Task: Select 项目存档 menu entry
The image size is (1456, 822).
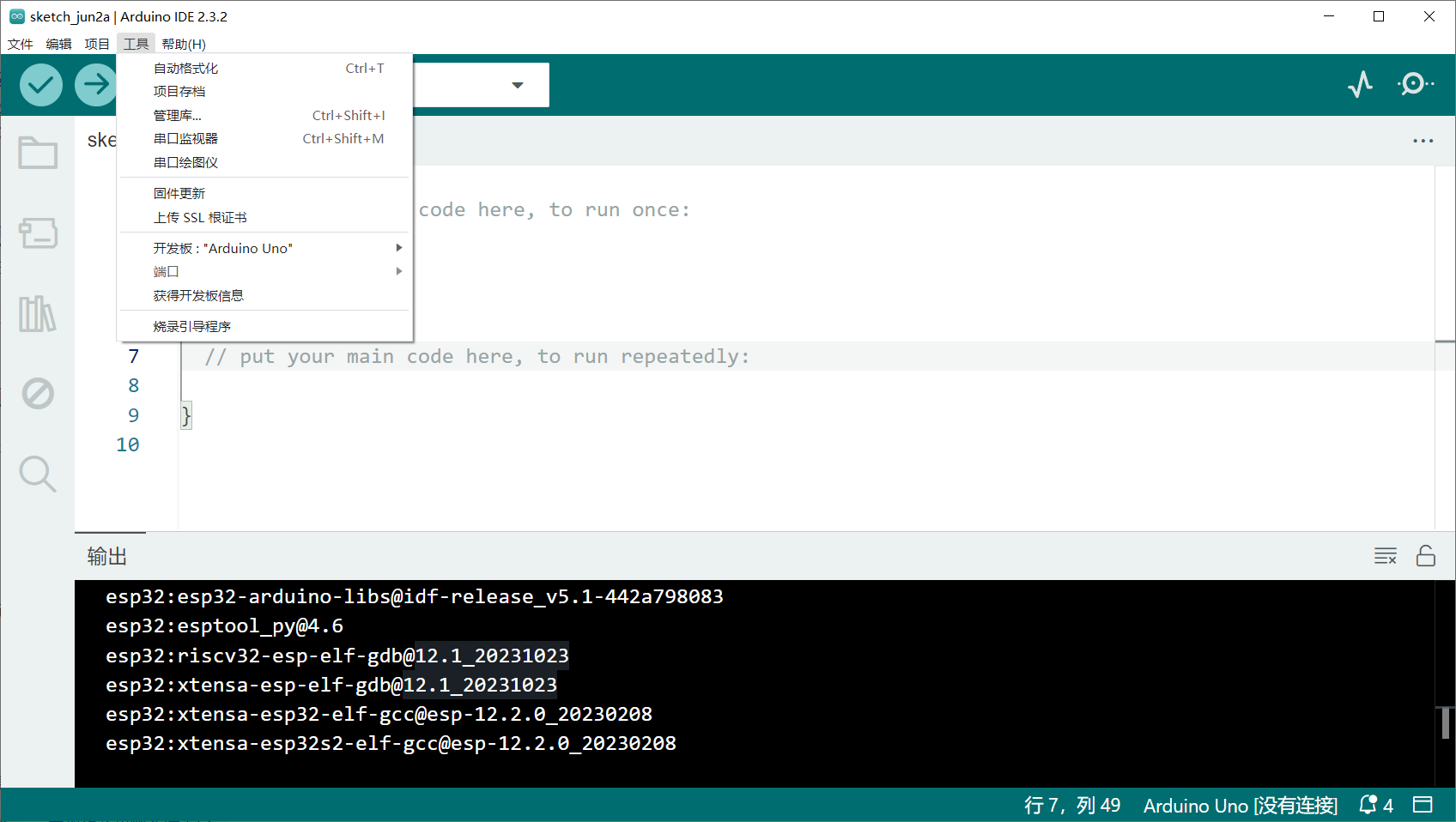Action: (264, 91)
